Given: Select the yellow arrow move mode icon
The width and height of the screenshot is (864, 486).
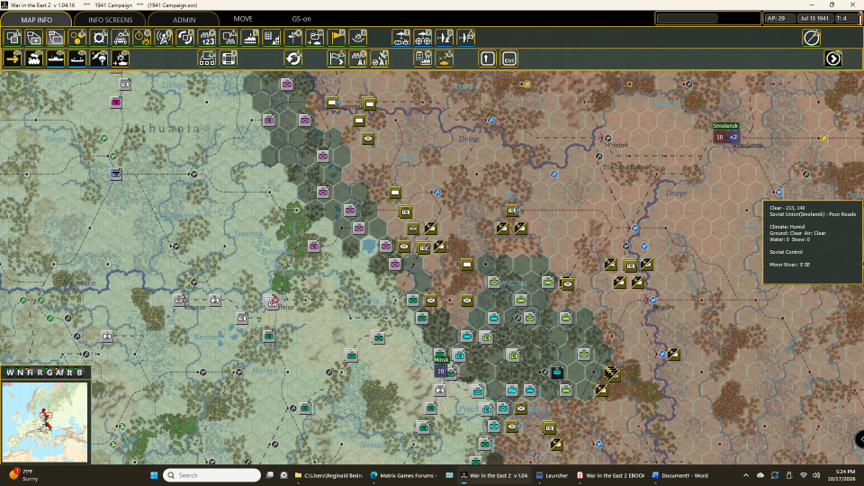Looking at the screenshot, I should tap(13, 58).
